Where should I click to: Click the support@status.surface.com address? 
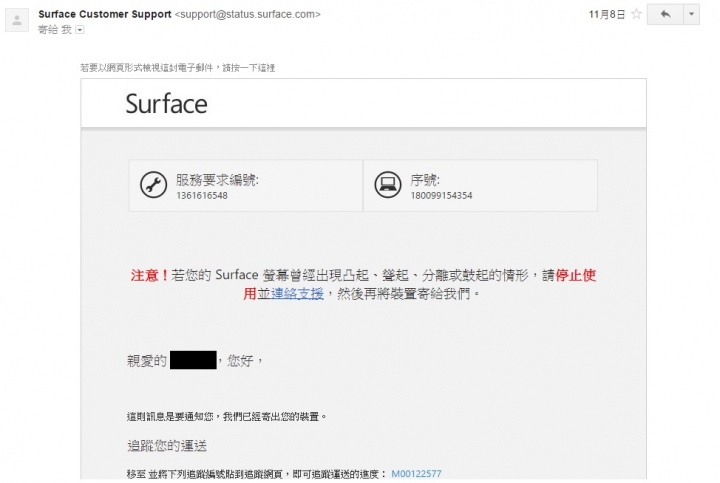tap(248, 14)
